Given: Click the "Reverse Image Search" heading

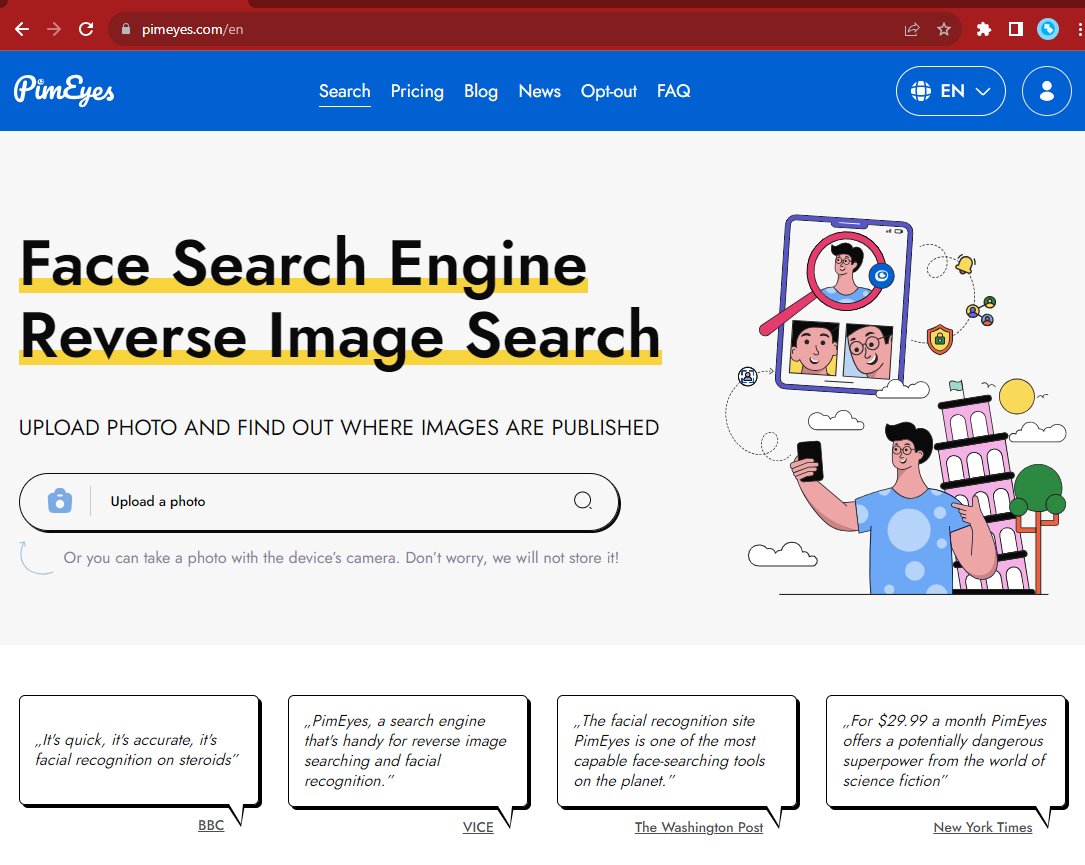Looking at the screenshot, I should pyautogui.click(x=340, y=336).
